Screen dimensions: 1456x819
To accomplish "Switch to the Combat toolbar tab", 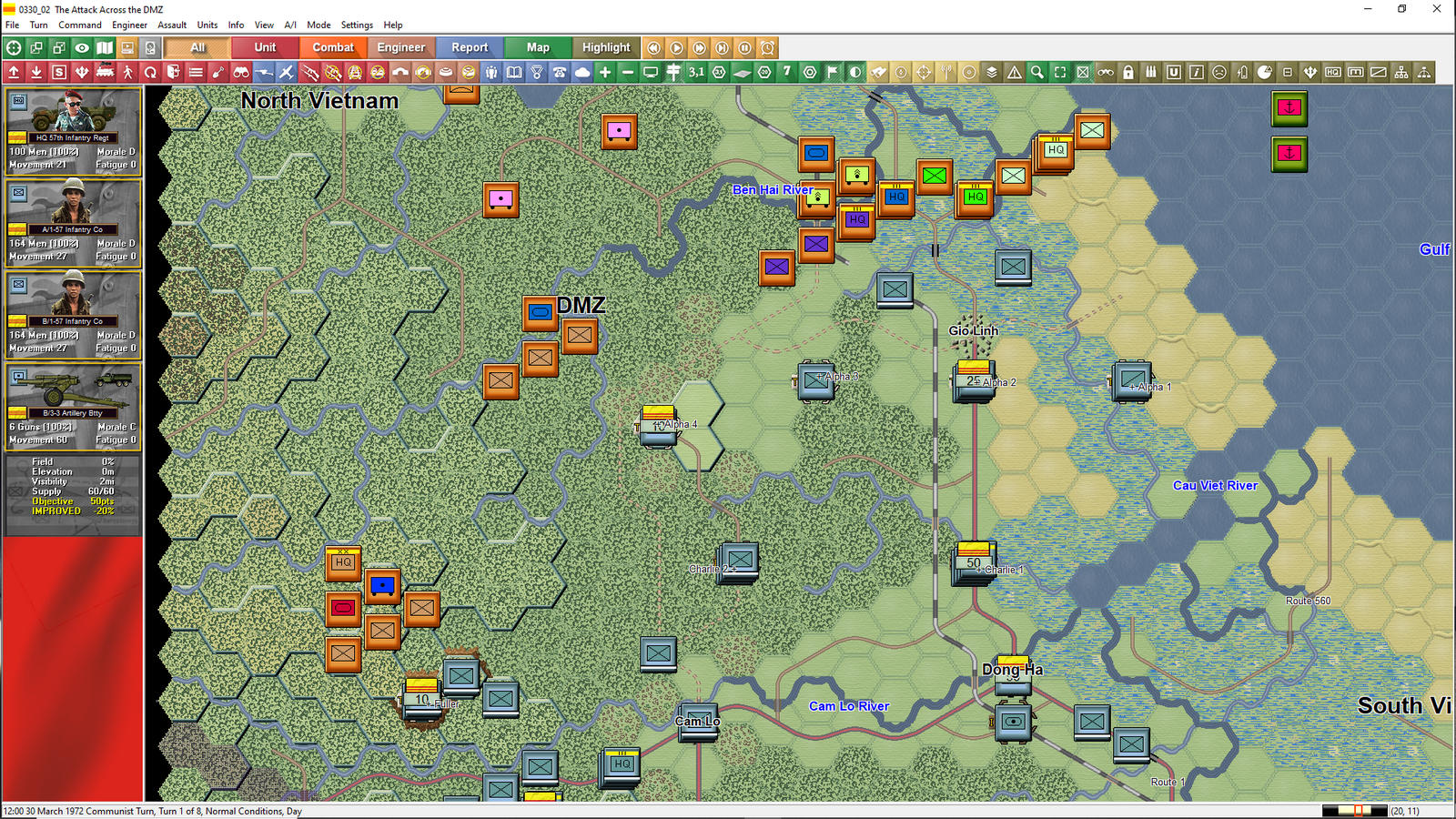I will pos(333,47).
